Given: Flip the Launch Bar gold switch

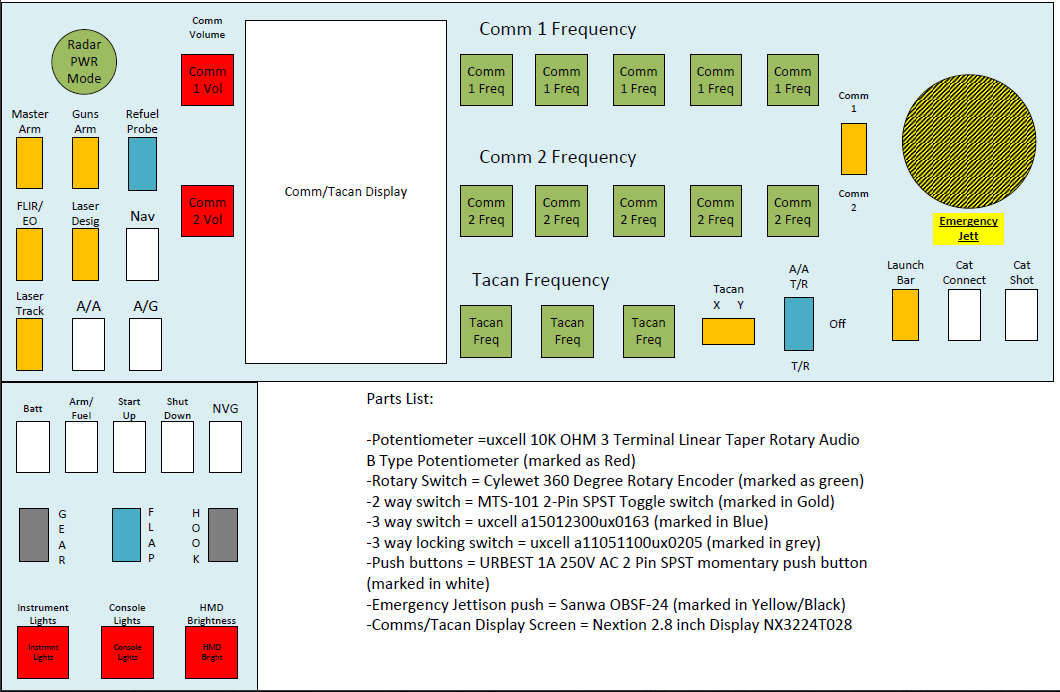Looking at the screenshot, I should [x=905, y=314].
